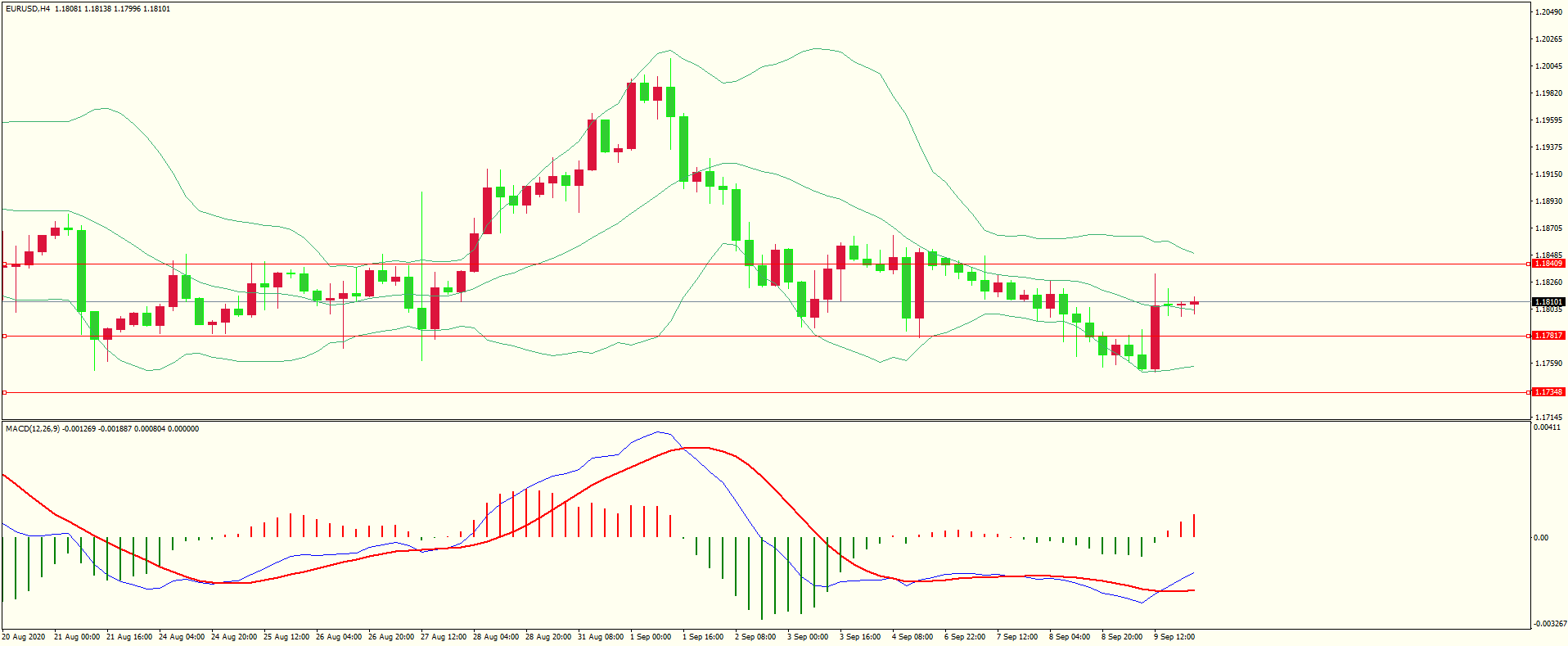
Task: Click the 1.20490 price axis value
Action: point(1549,12)
